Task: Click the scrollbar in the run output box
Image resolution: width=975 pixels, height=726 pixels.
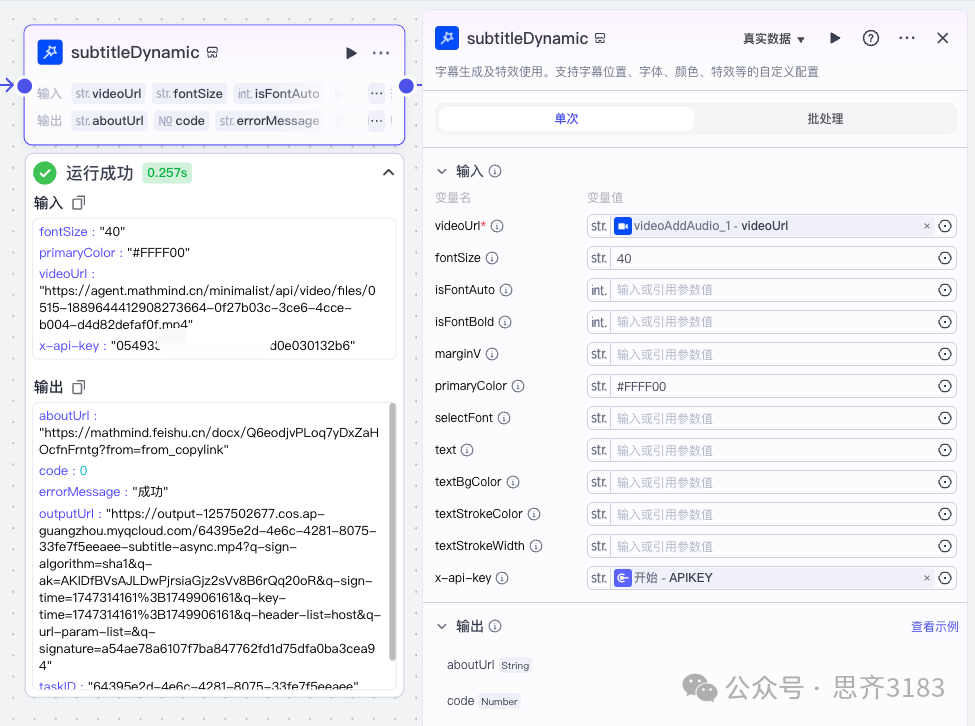Action: (392, 531)
